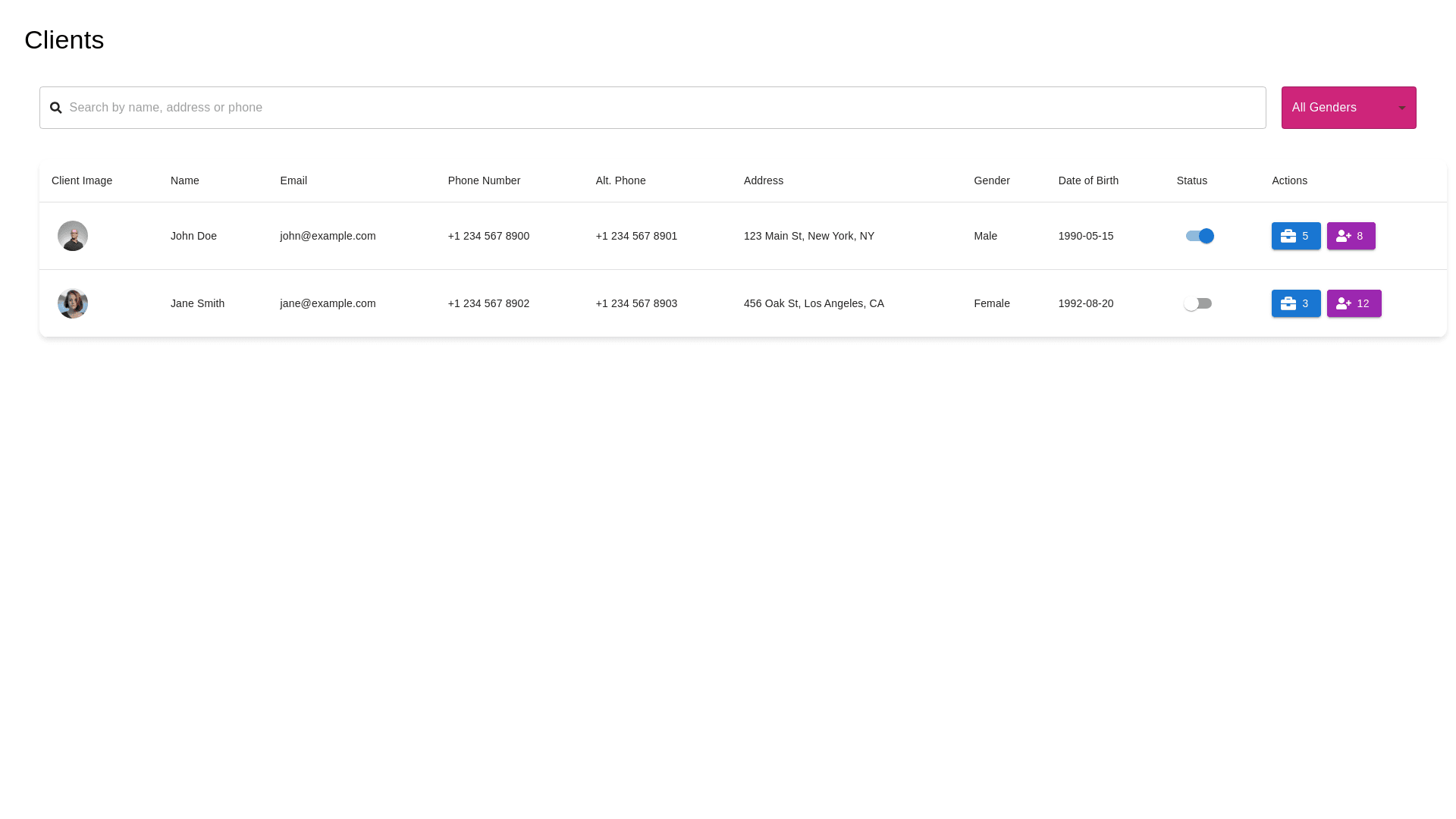Click the Status column header
This screenshot has width=1456, height=819.
click(x=1191, y=180)
